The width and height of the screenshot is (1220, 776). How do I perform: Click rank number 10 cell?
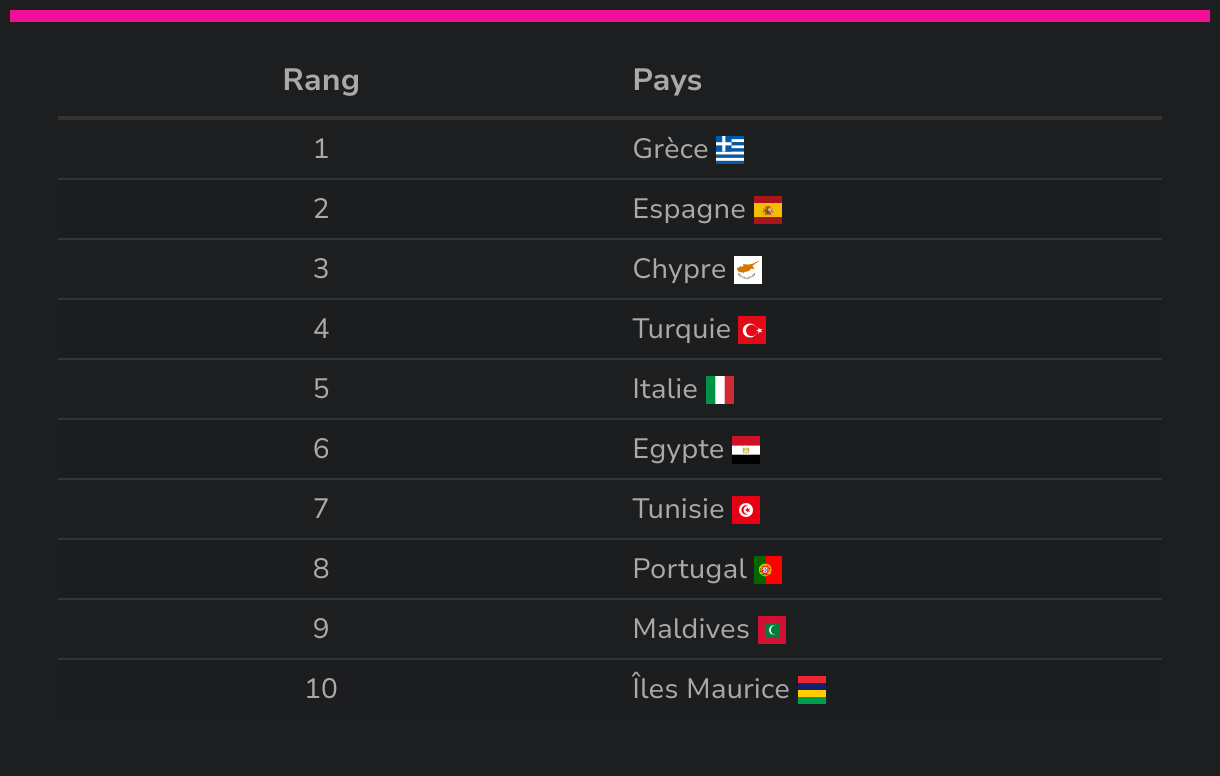click(x=321, y=689)
